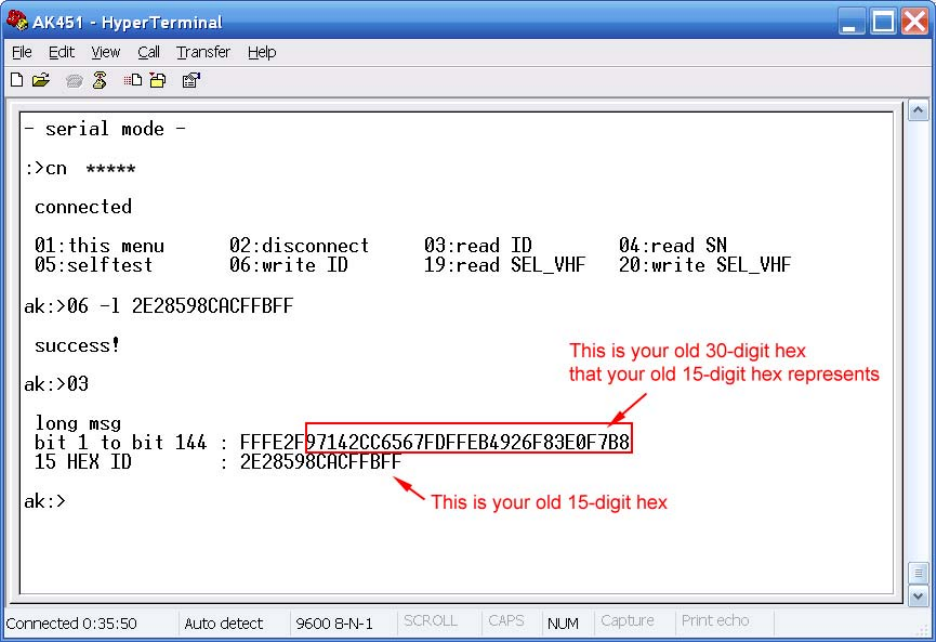Click the HyperTerminal title bar app icon
The height and width of the screenshot is (642, 936).
point(17,21)
